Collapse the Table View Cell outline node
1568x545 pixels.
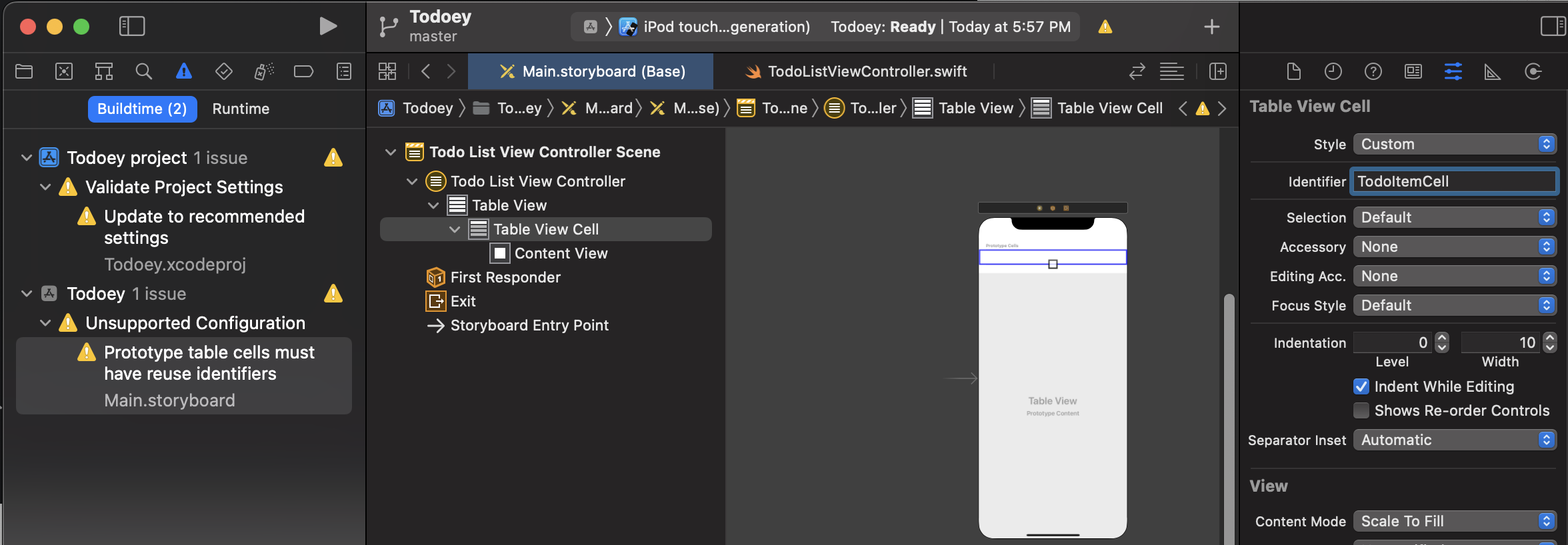tap(455, 229)
